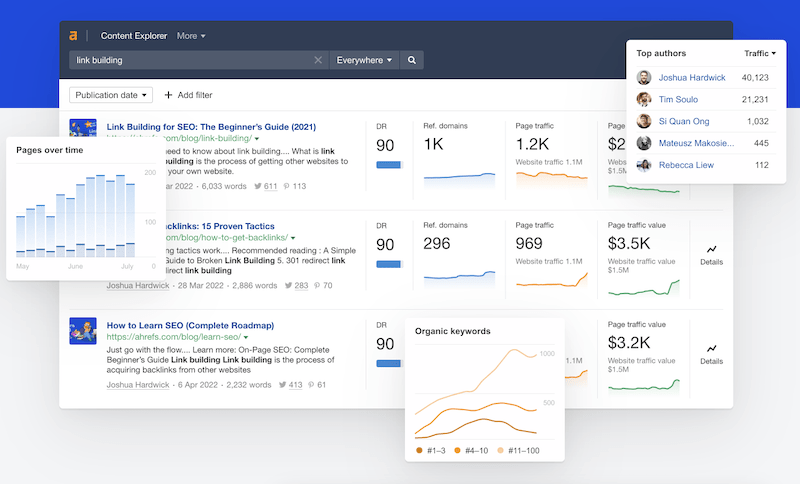Toggle the #11–100 legend in Organic keywords
The image size is (800, 484).
coord(518,451)
